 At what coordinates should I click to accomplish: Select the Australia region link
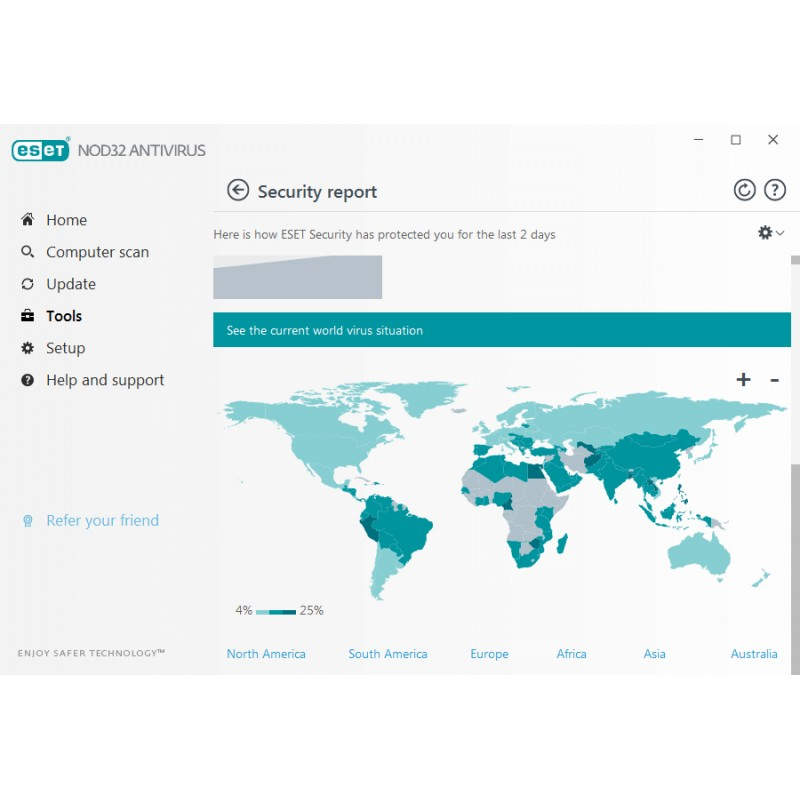click(x=753, y=654)
